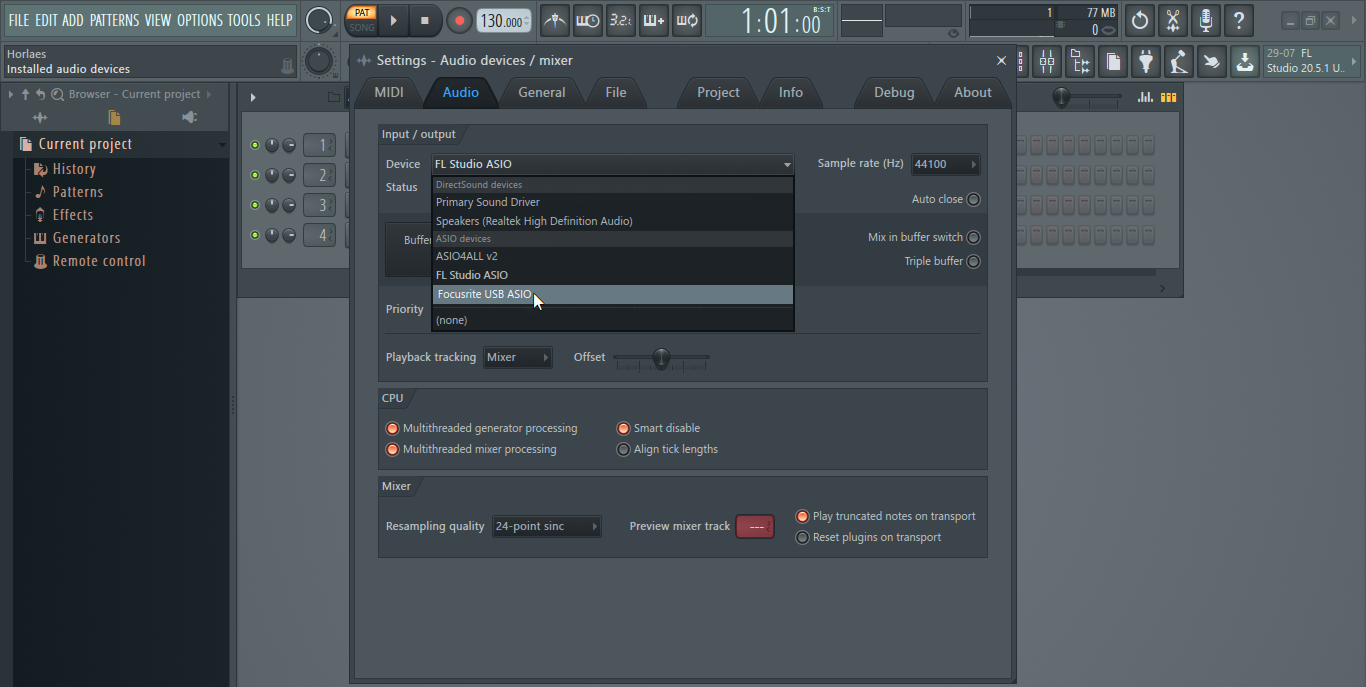Select the browser audio waveform tab icon

(40, 117)
